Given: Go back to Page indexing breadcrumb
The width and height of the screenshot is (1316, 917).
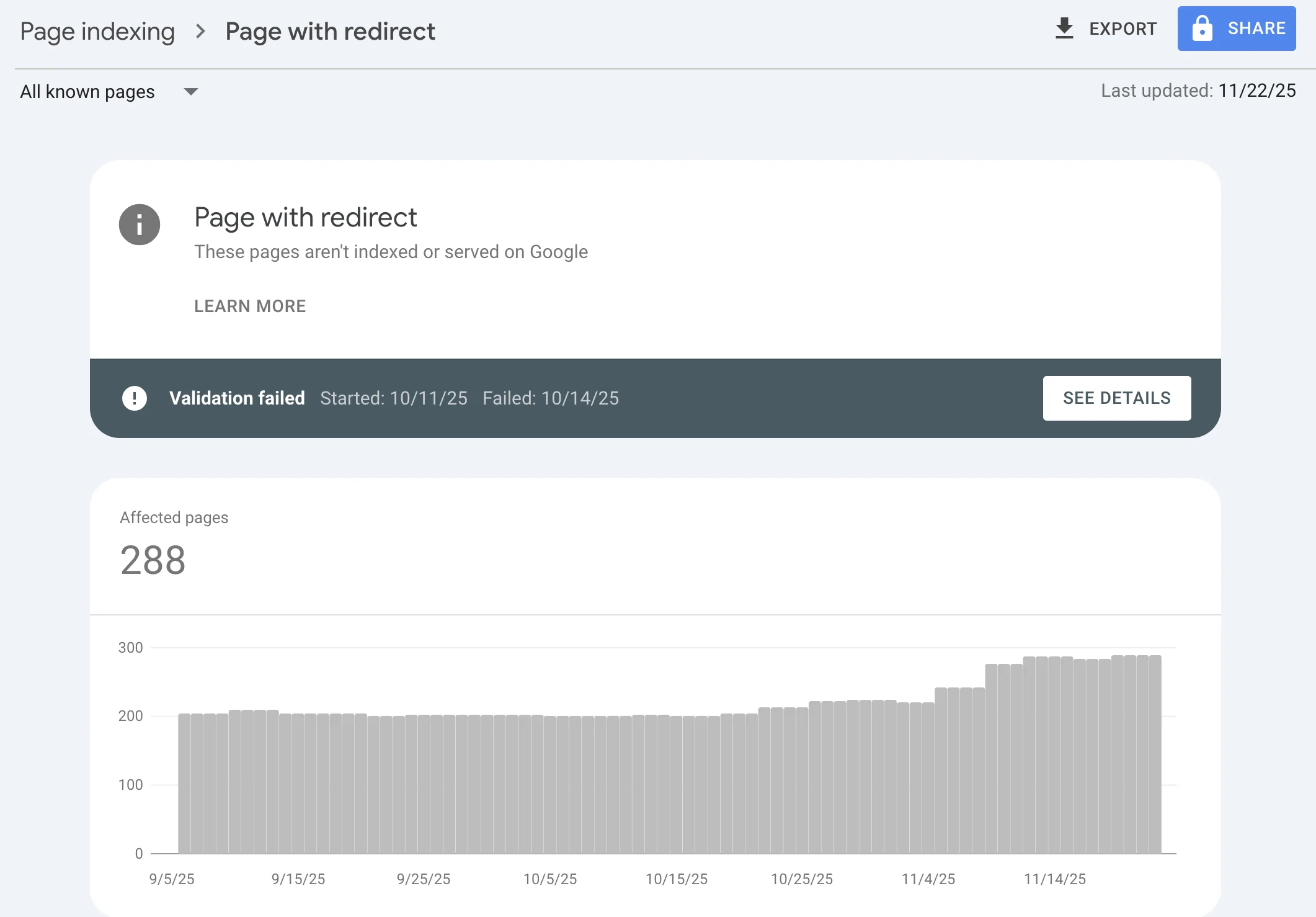Looking at the screenshot, I should point(97,31).
